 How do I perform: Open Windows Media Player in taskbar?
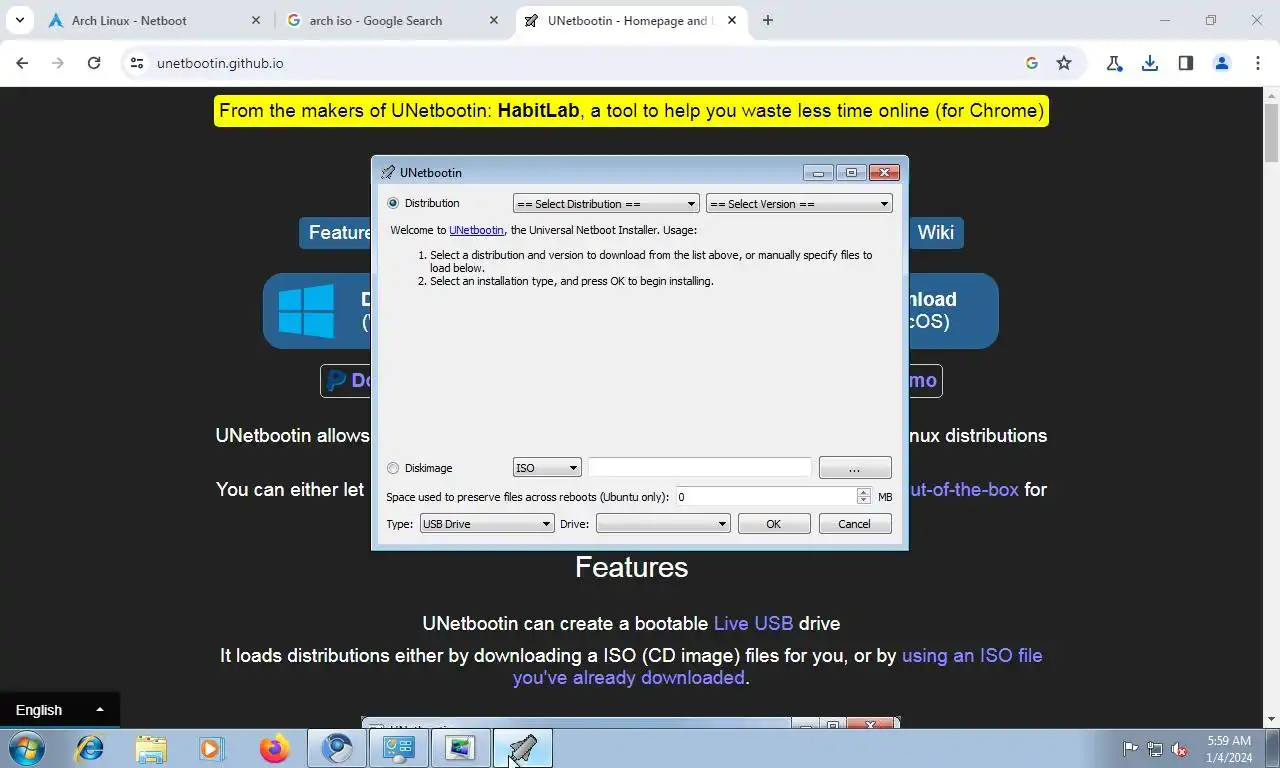click(212, 748)
